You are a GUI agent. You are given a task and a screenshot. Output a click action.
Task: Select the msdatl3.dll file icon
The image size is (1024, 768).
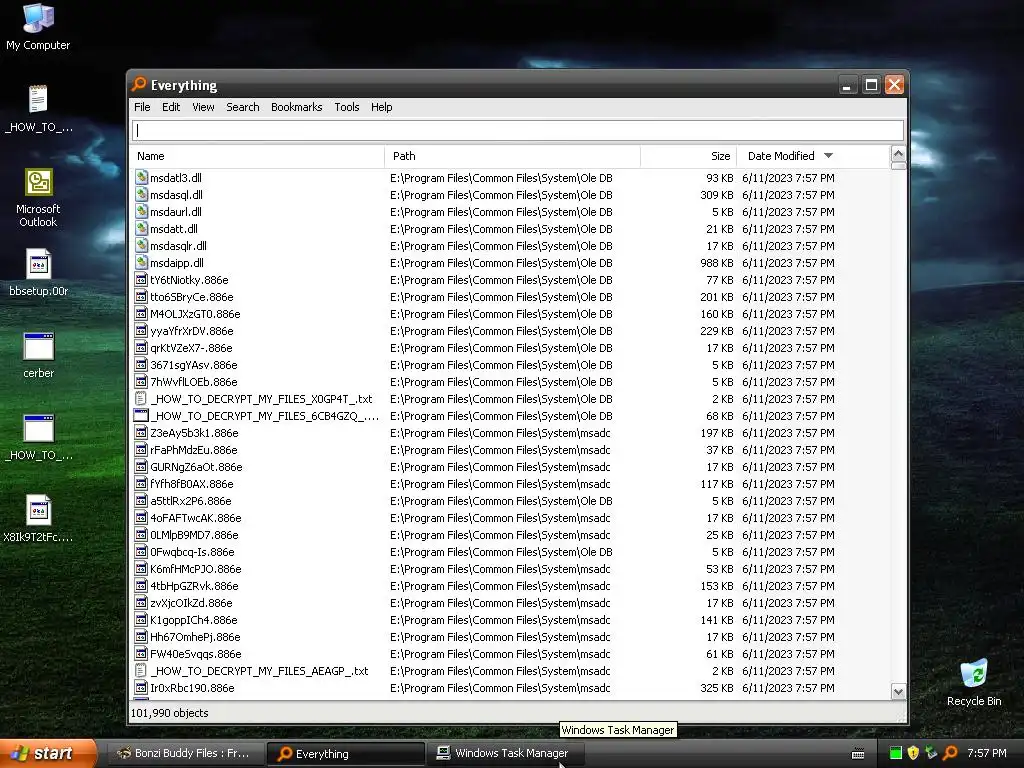[x=142, y=178]
